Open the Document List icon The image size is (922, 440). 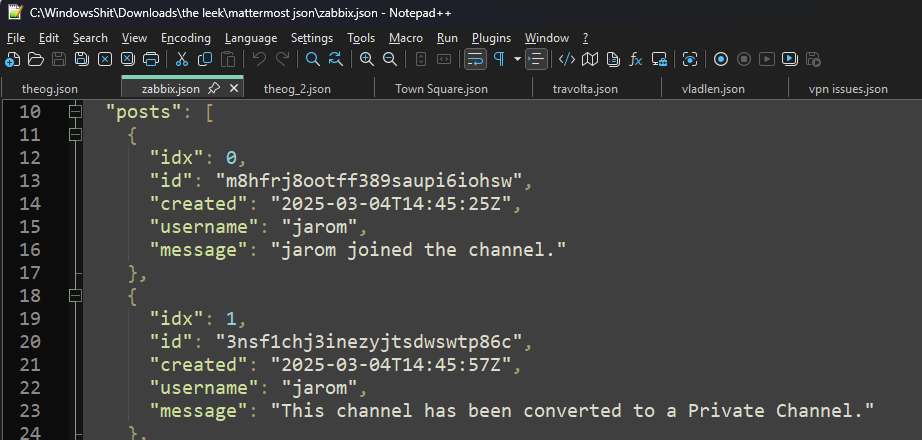(x=613, y=59)
